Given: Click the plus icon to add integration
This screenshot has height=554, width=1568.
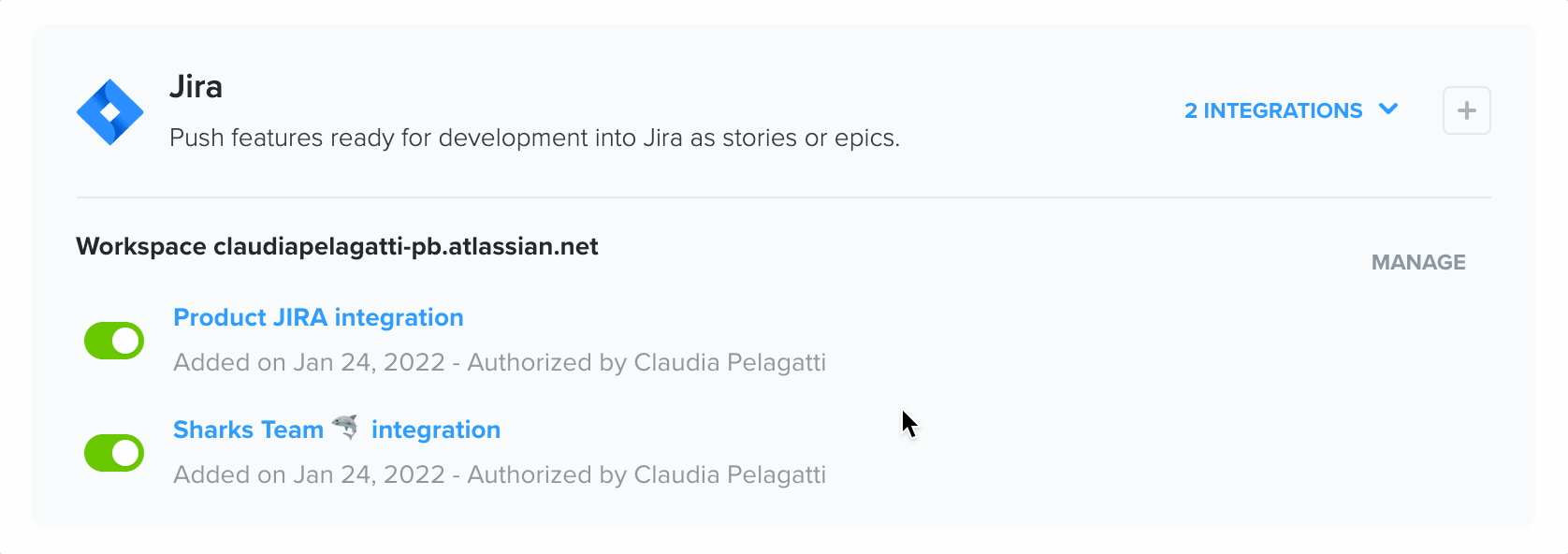Looking at the screenshot, I should (x=1467, y=109).
